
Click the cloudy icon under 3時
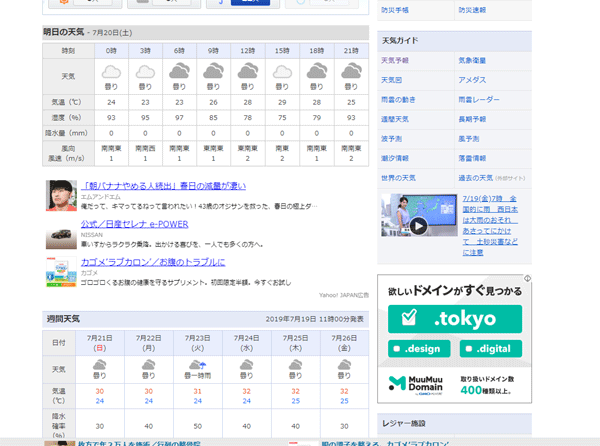pos(145,72)
